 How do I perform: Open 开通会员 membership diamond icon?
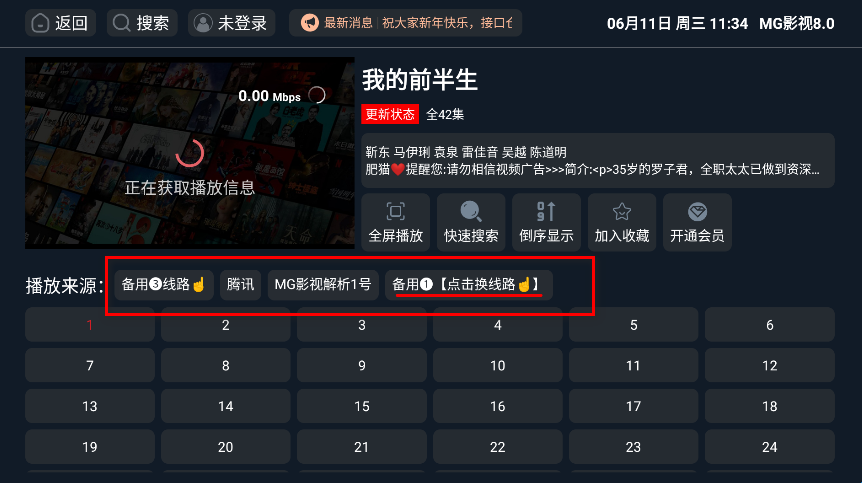(x=697, y=223)
